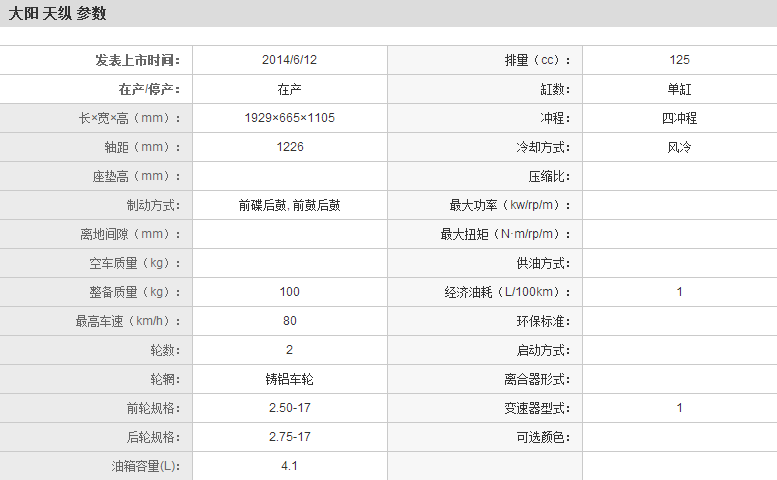
Task: Click the top speed value 80
Action: click(x=289, y=321)
